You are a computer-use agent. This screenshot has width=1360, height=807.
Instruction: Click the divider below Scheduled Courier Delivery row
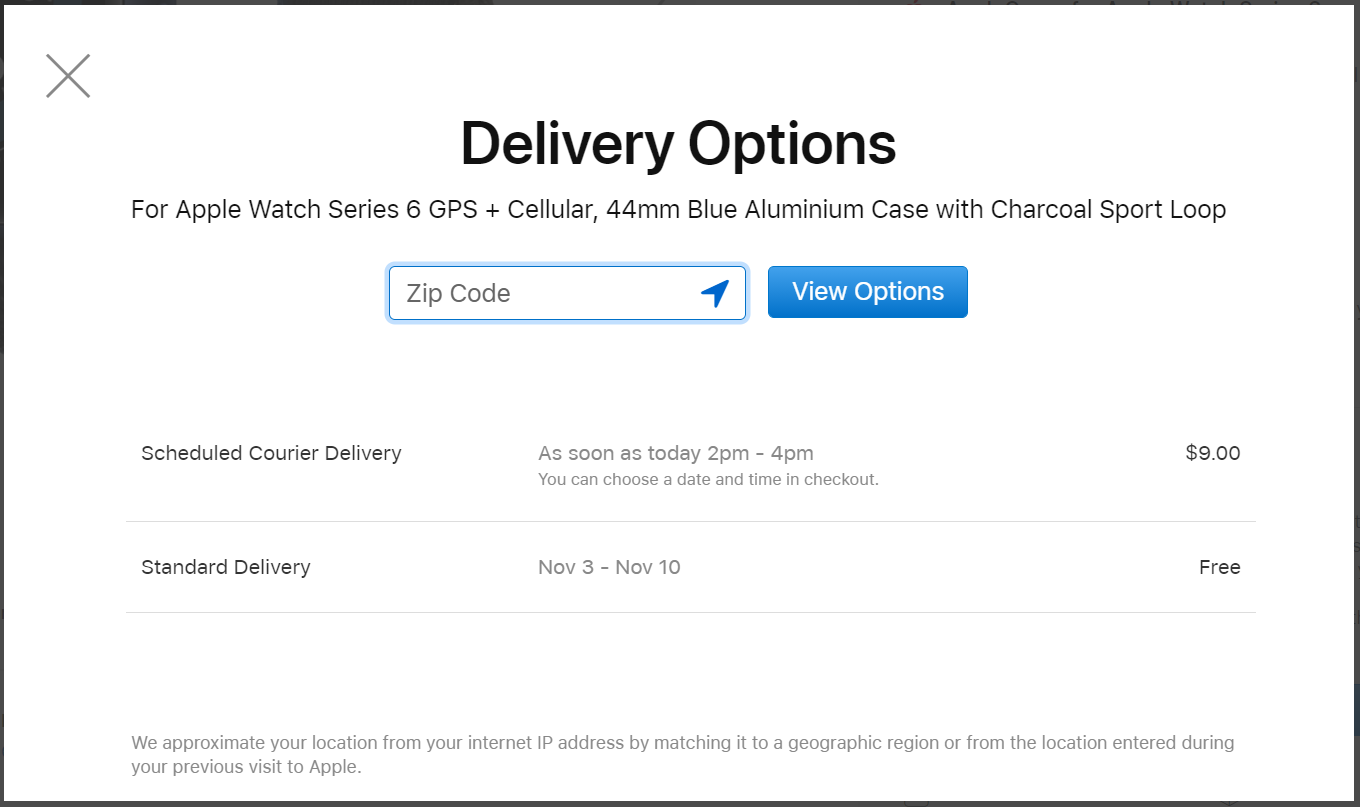[691, 521]
